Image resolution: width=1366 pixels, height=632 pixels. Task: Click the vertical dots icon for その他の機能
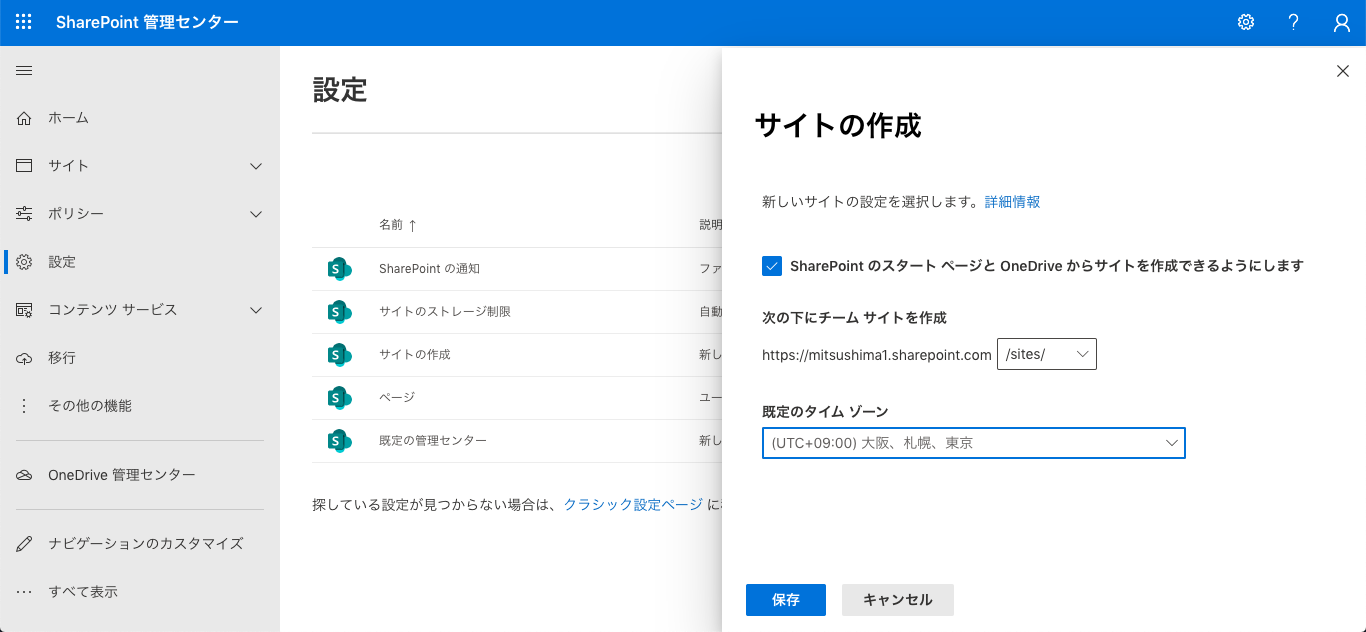tap(25, 406)
